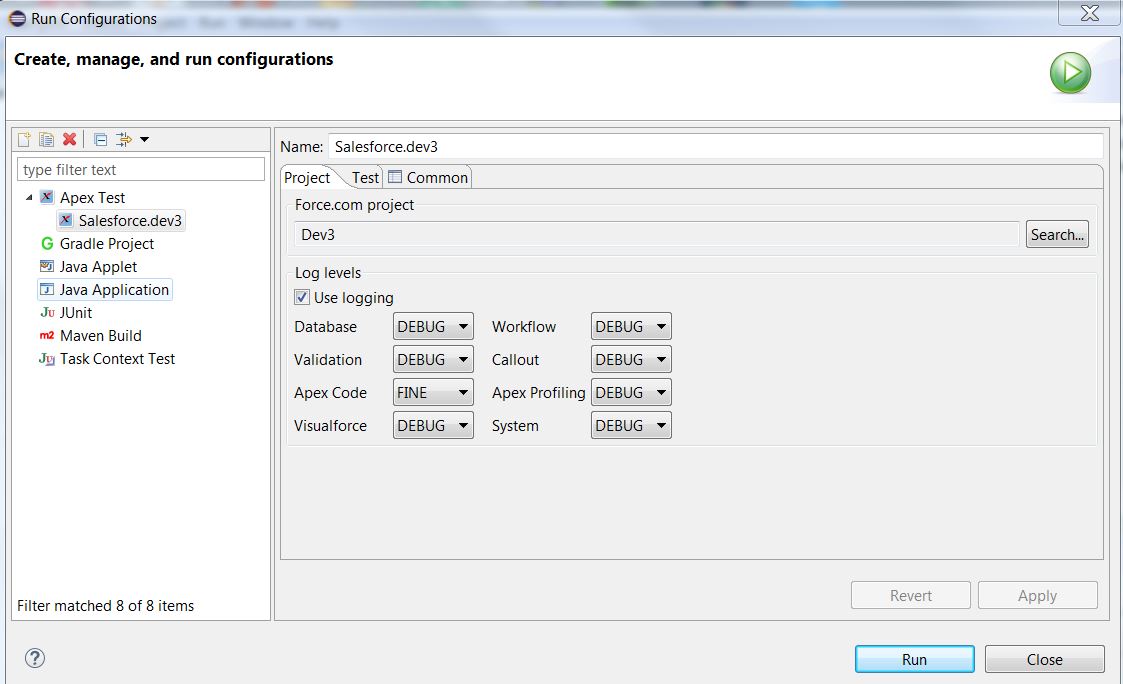Open the System log level dropdown
The height and width of the screenshot is (684, 1123).
coord(631,425)
